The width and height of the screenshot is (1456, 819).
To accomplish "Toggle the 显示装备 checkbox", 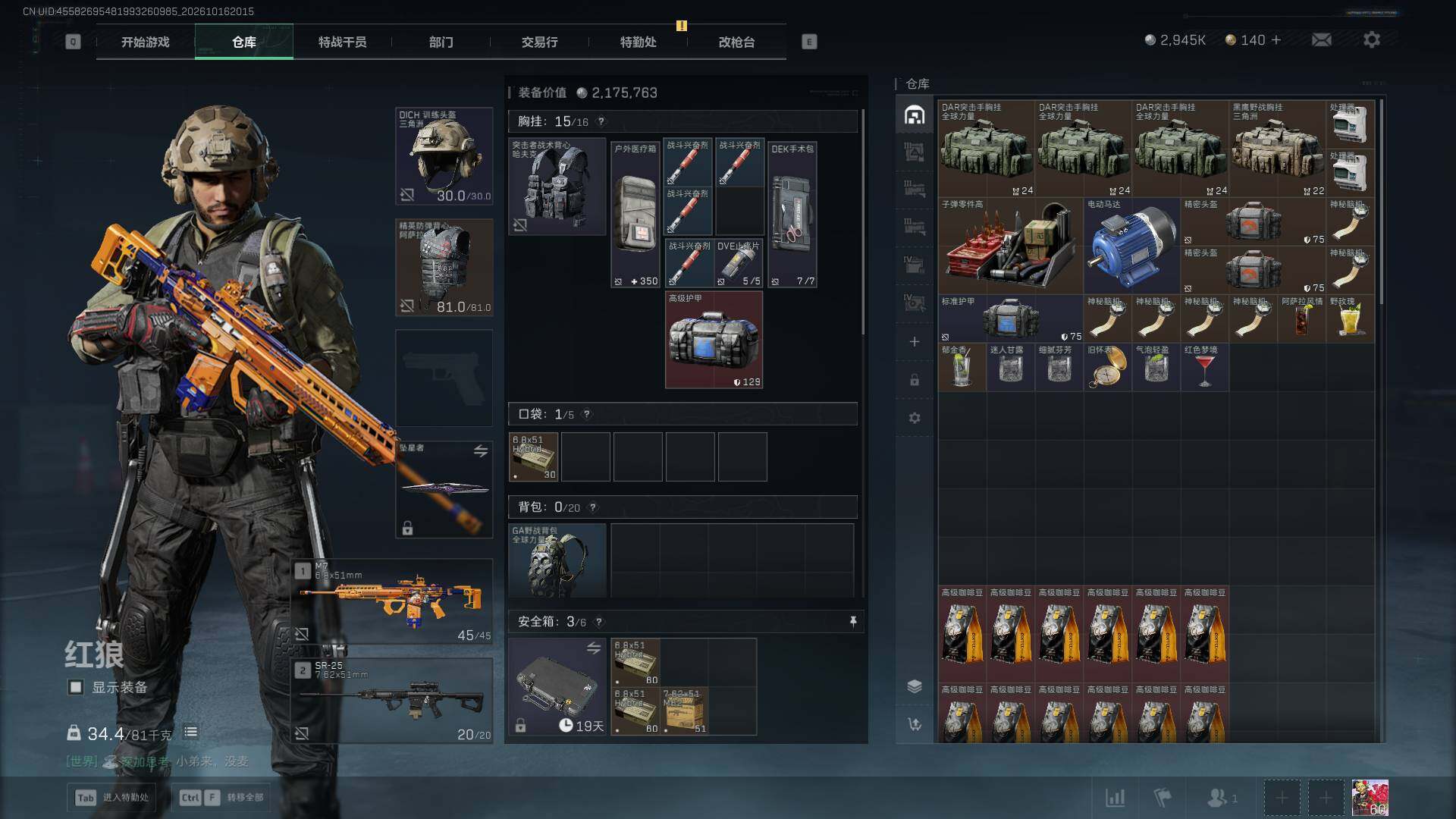I will (76, 687).
